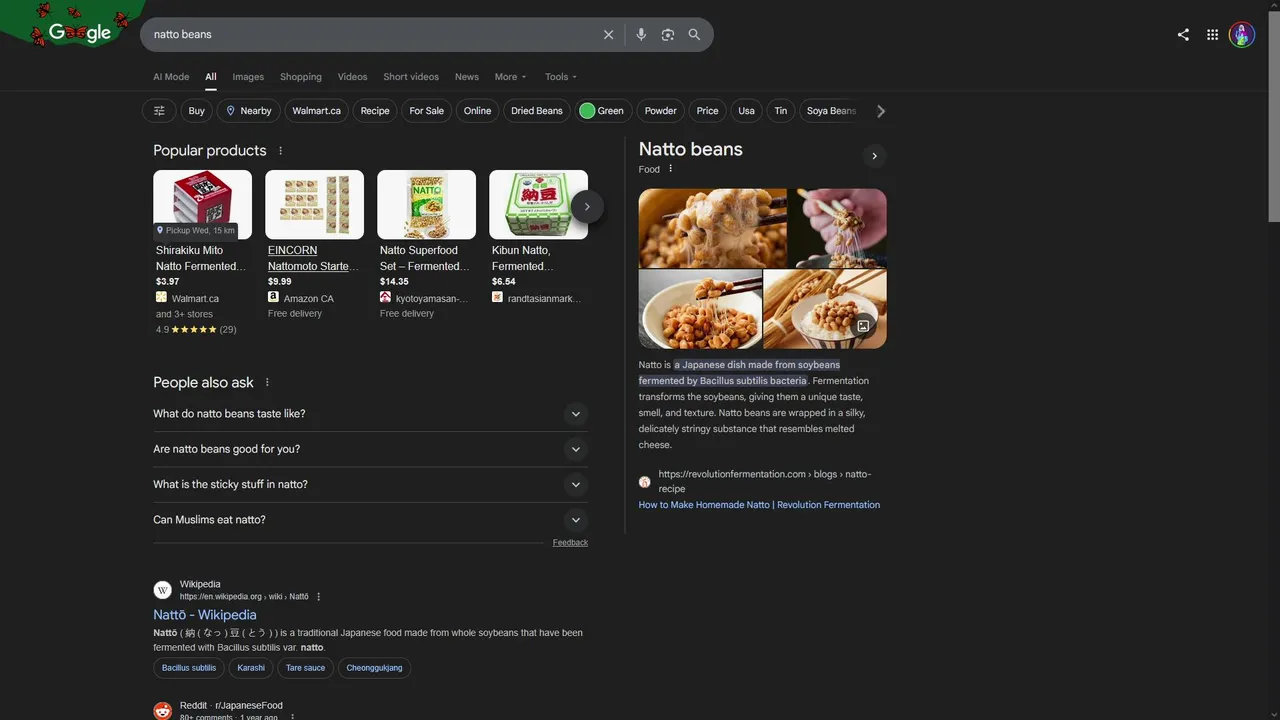Switch to Short videos tab
This screenshot has height=720, width=1280.
[411, 77]
